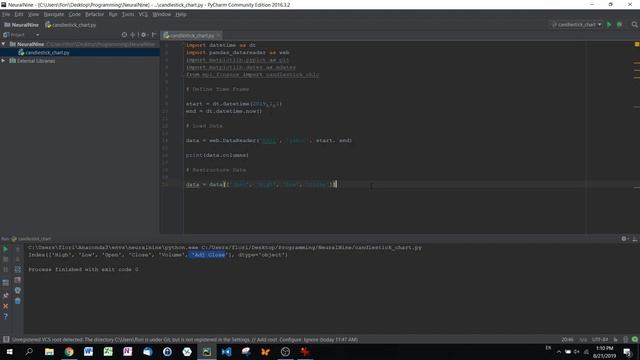Open the VCS menu
Viewport: 640px width, 360px height.
(143, 14)
